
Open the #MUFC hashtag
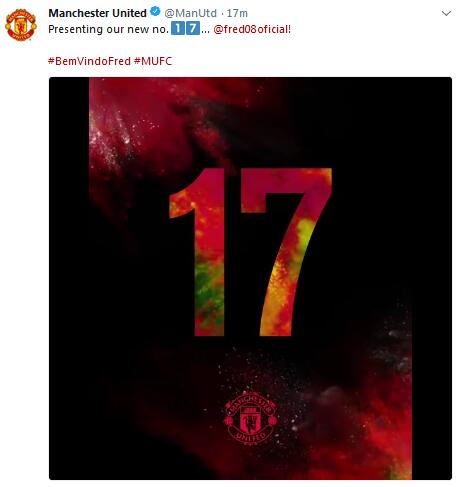(x=153, y=61)
